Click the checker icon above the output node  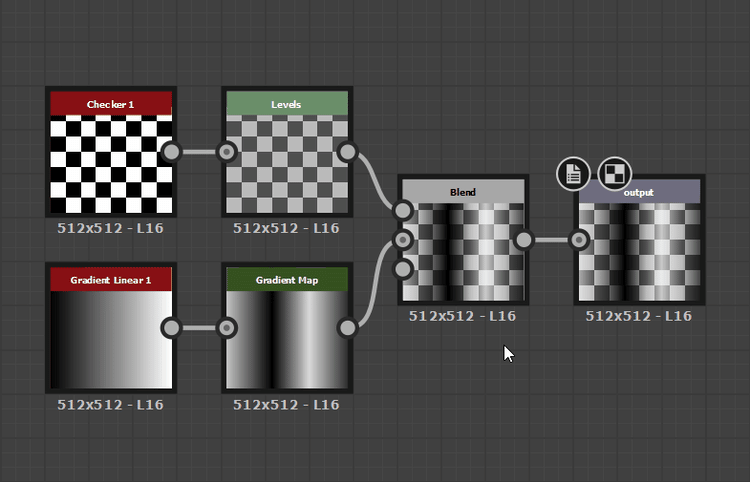click(x=615, y=174)
